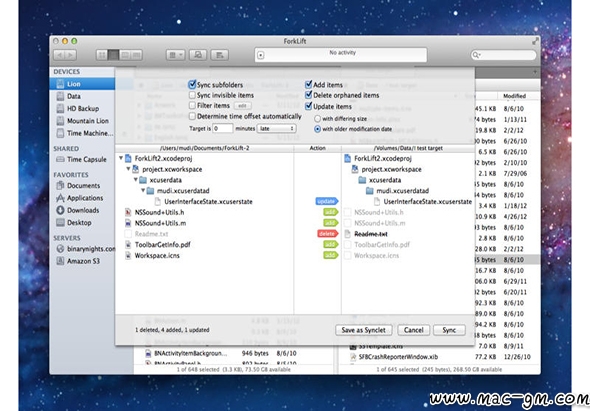Click add badge for NSSound+Utils.h

[x=331, y=212]
